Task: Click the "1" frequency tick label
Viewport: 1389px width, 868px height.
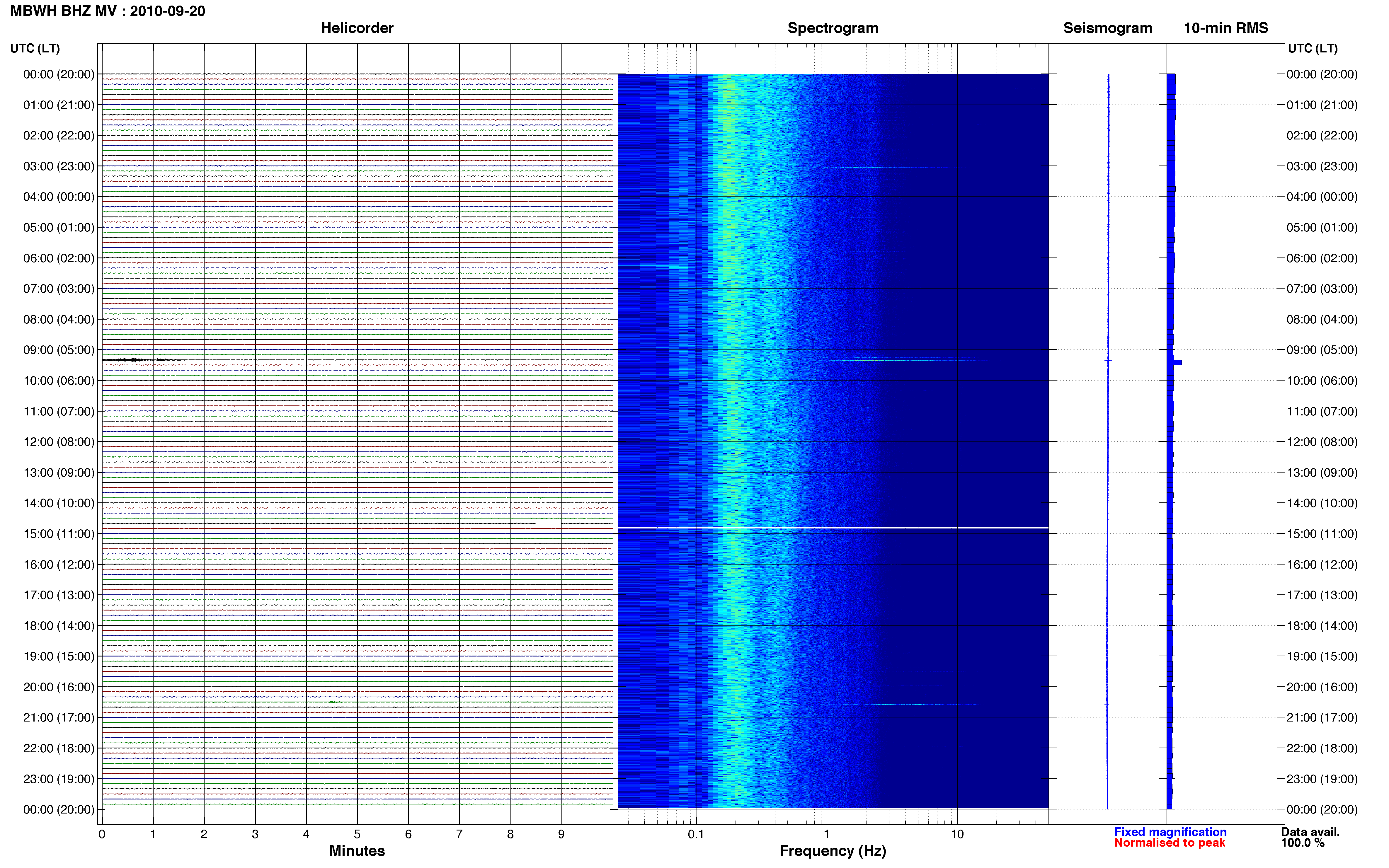Action: (x=826, y=834)
